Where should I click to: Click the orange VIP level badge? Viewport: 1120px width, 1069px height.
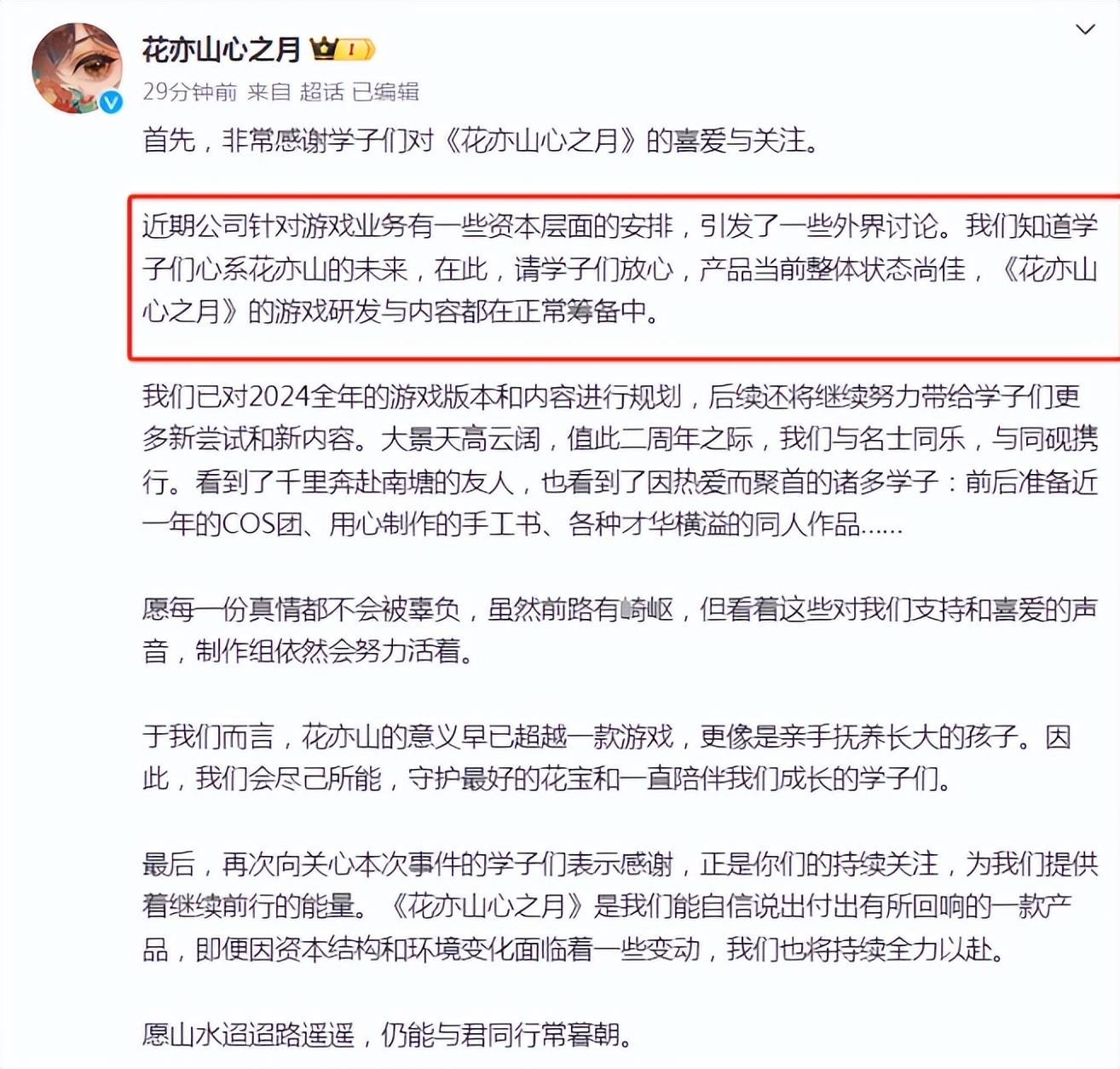(x=355, y=49)
